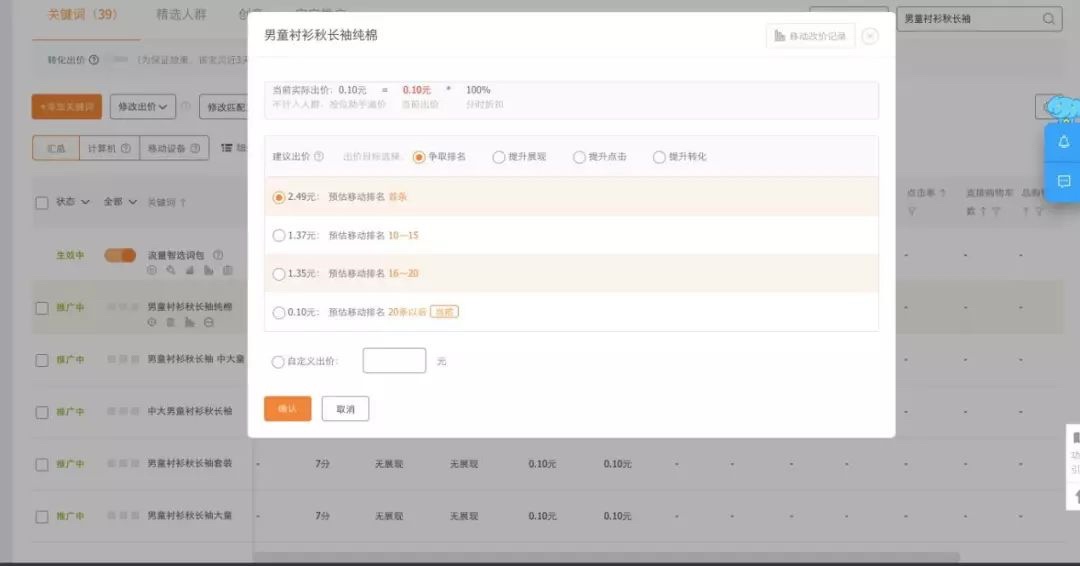The height and width of the screenshot is (566, 1080).
Task: Click the filter funnel under 点击率 column
Action: 912,211
